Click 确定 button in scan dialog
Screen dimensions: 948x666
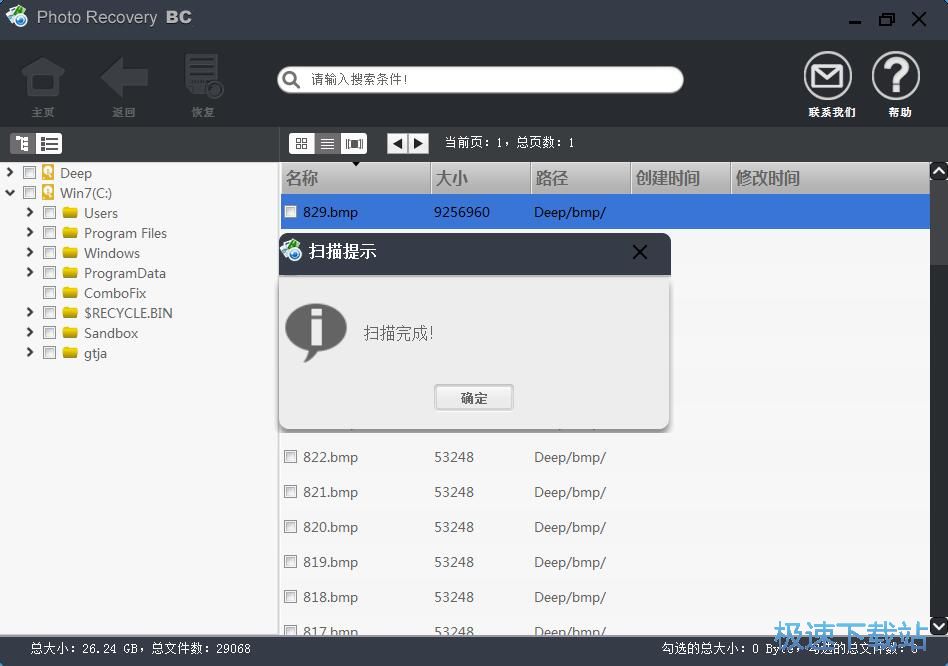pos(473,398)
